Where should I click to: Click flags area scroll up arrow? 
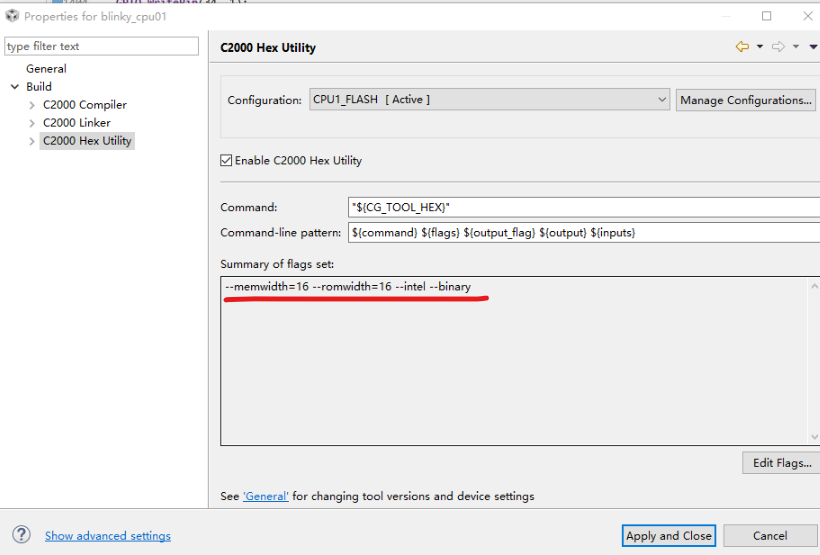(814, 286)
